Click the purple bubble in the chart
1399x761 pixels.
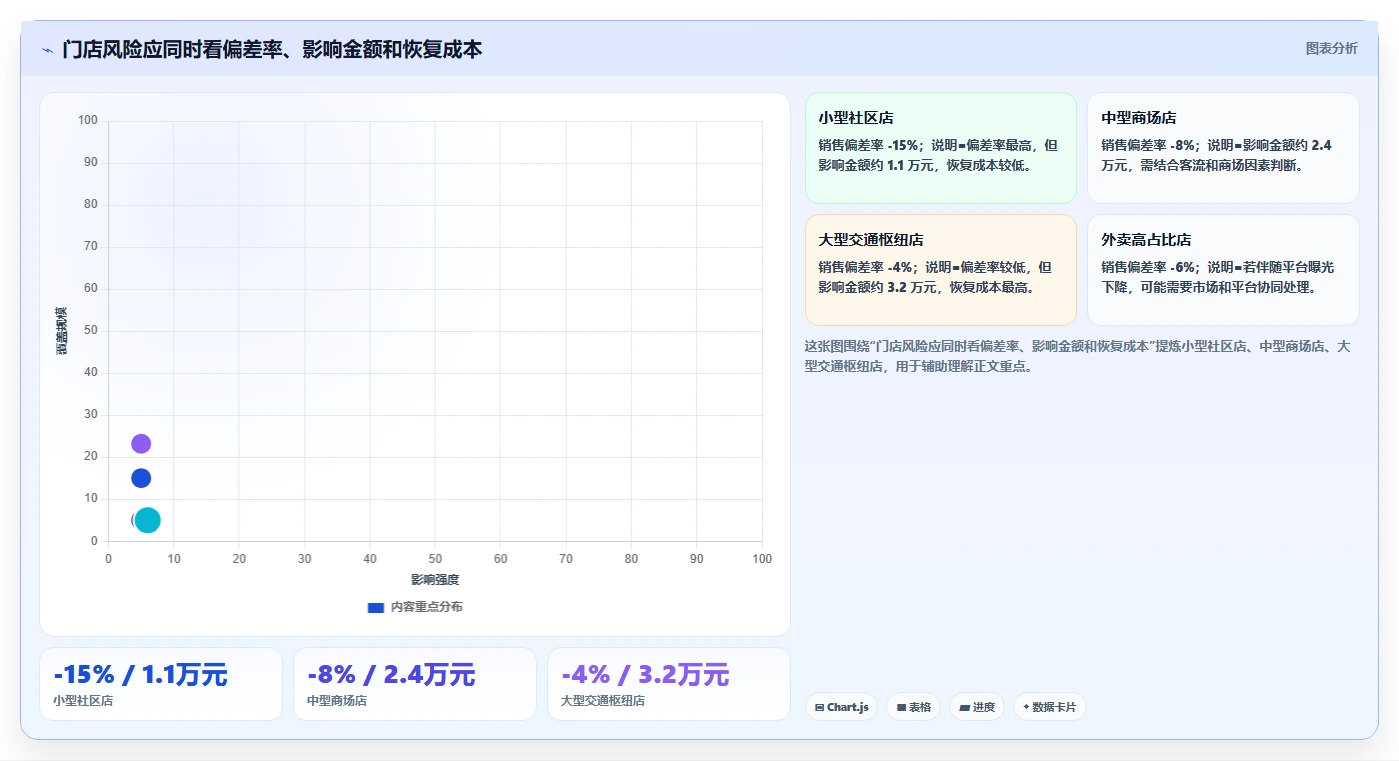pyautogui.click(x=141, y=443)
